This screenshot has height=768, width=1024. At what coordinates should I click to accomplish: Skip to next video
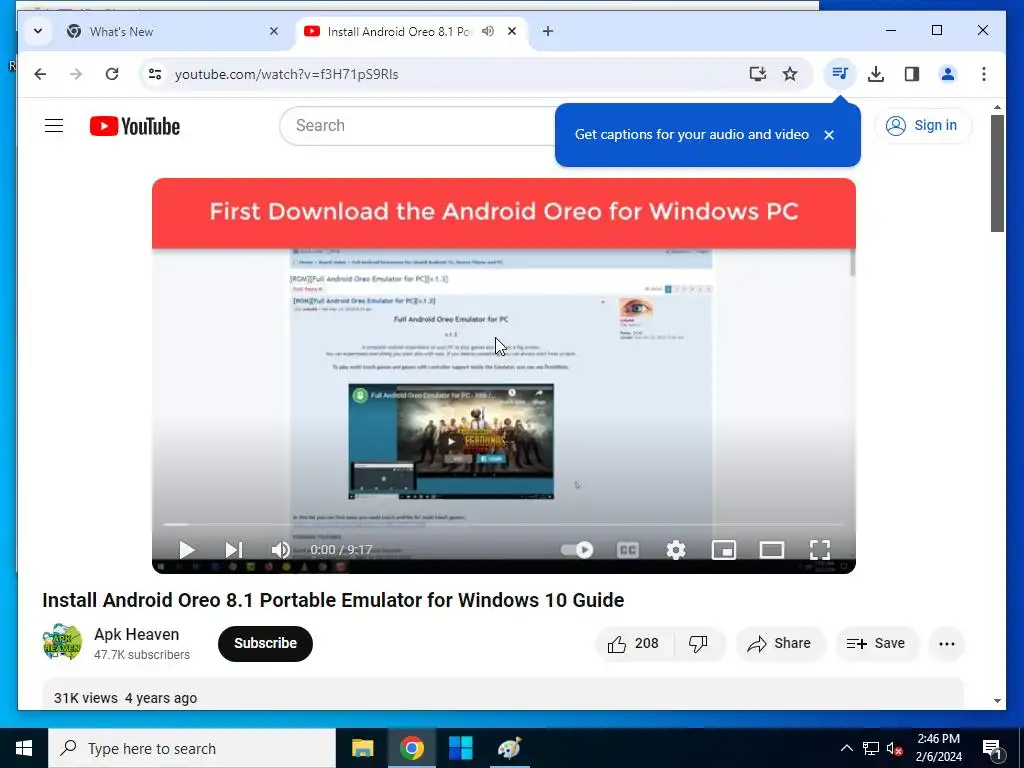click(x=234, y=550)
